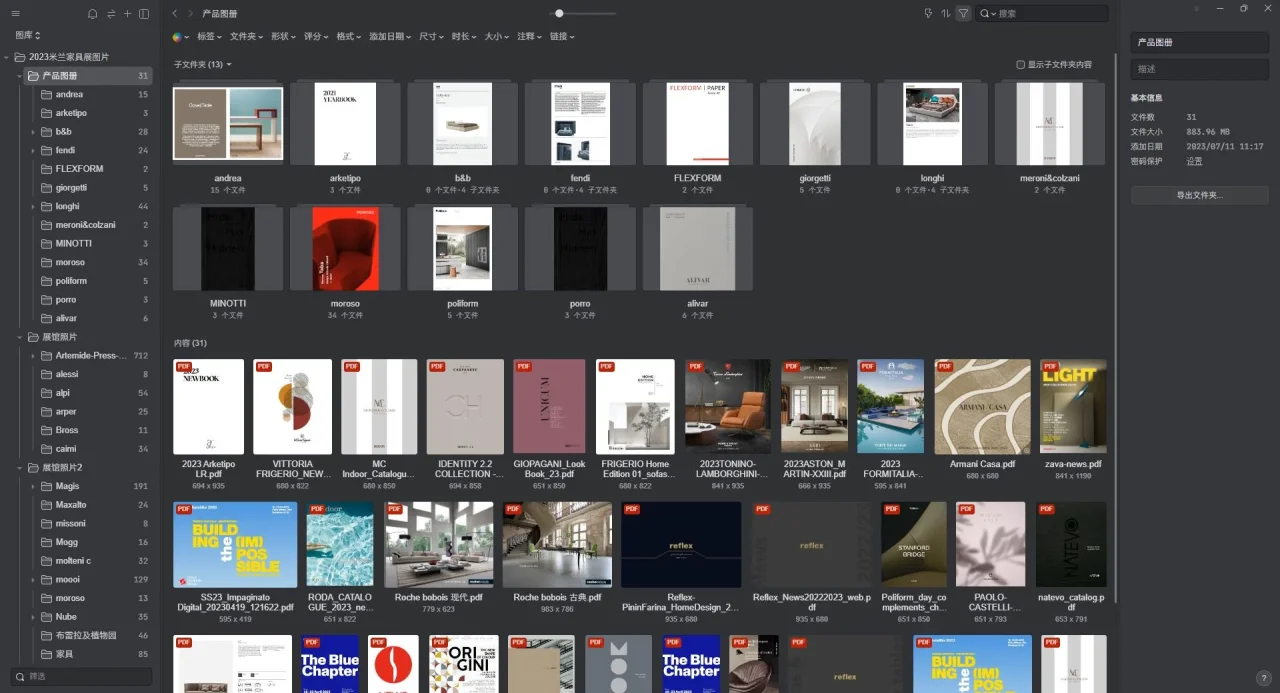Open the notifications bell
Screen dimensions: 1280x693
(x=93, y=14)
